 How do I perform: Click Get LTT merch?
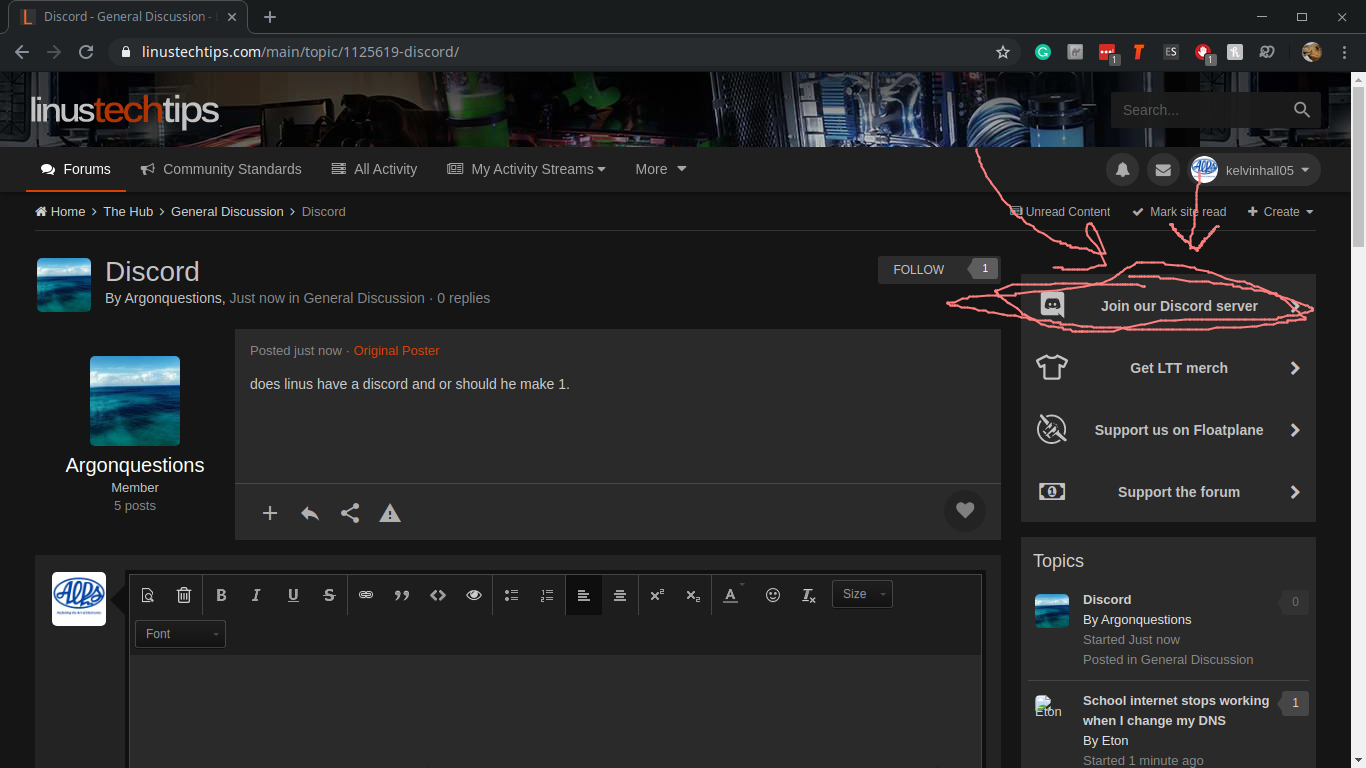pyautogui.click(x=1168, y=368)
